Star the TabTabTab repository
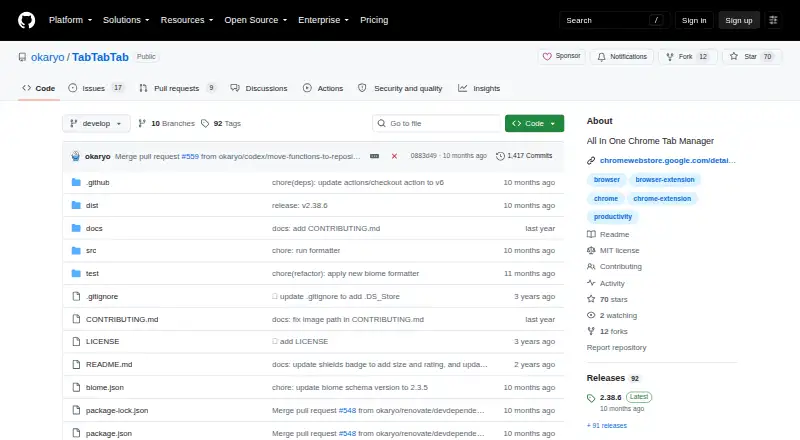 pos(752,57)
